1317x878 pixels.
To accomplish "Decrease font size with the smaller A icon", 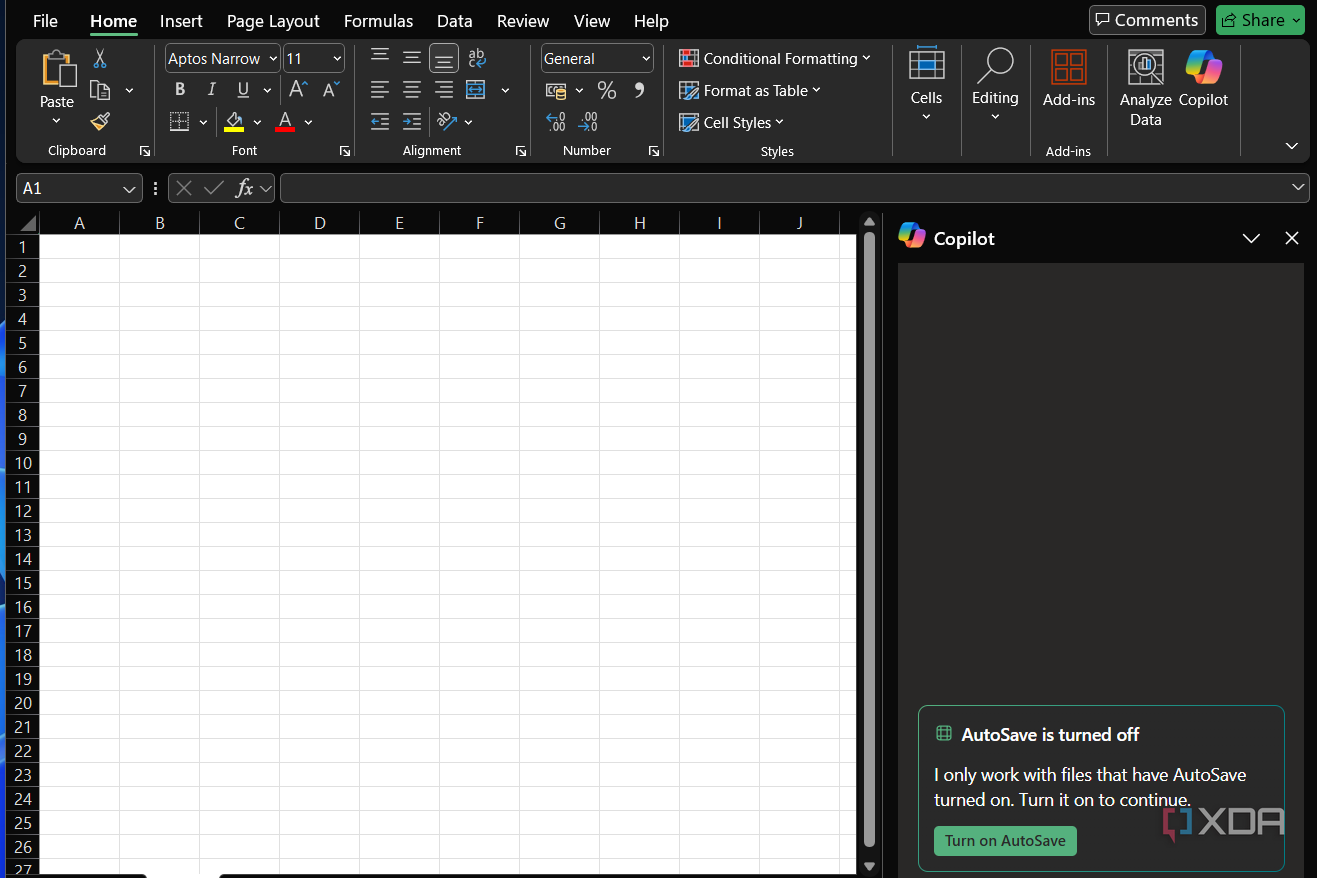I will (331, 89).
